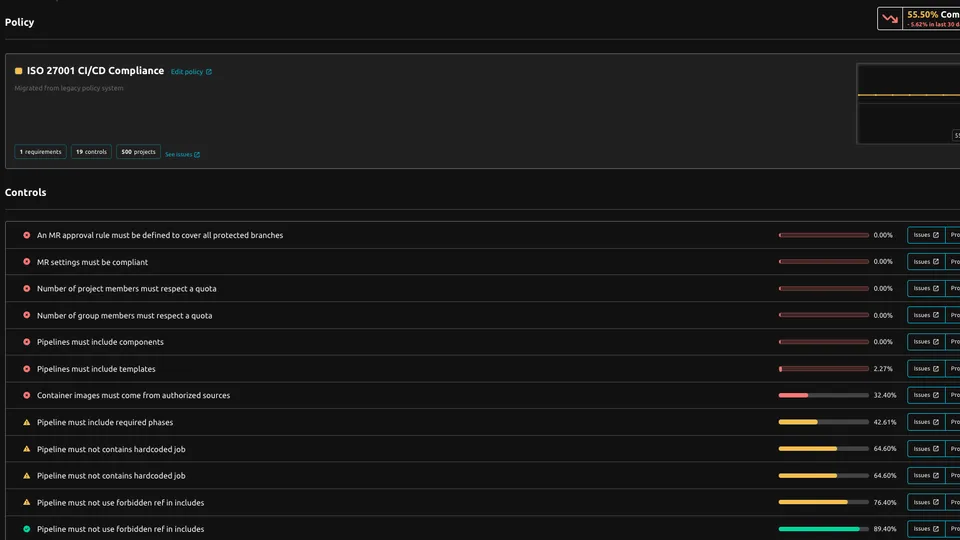The height and width of the screenshot is (540, 960).
Task: Click the downward trend icon beside 55.50% compliance
Action: tap(890, 18)
